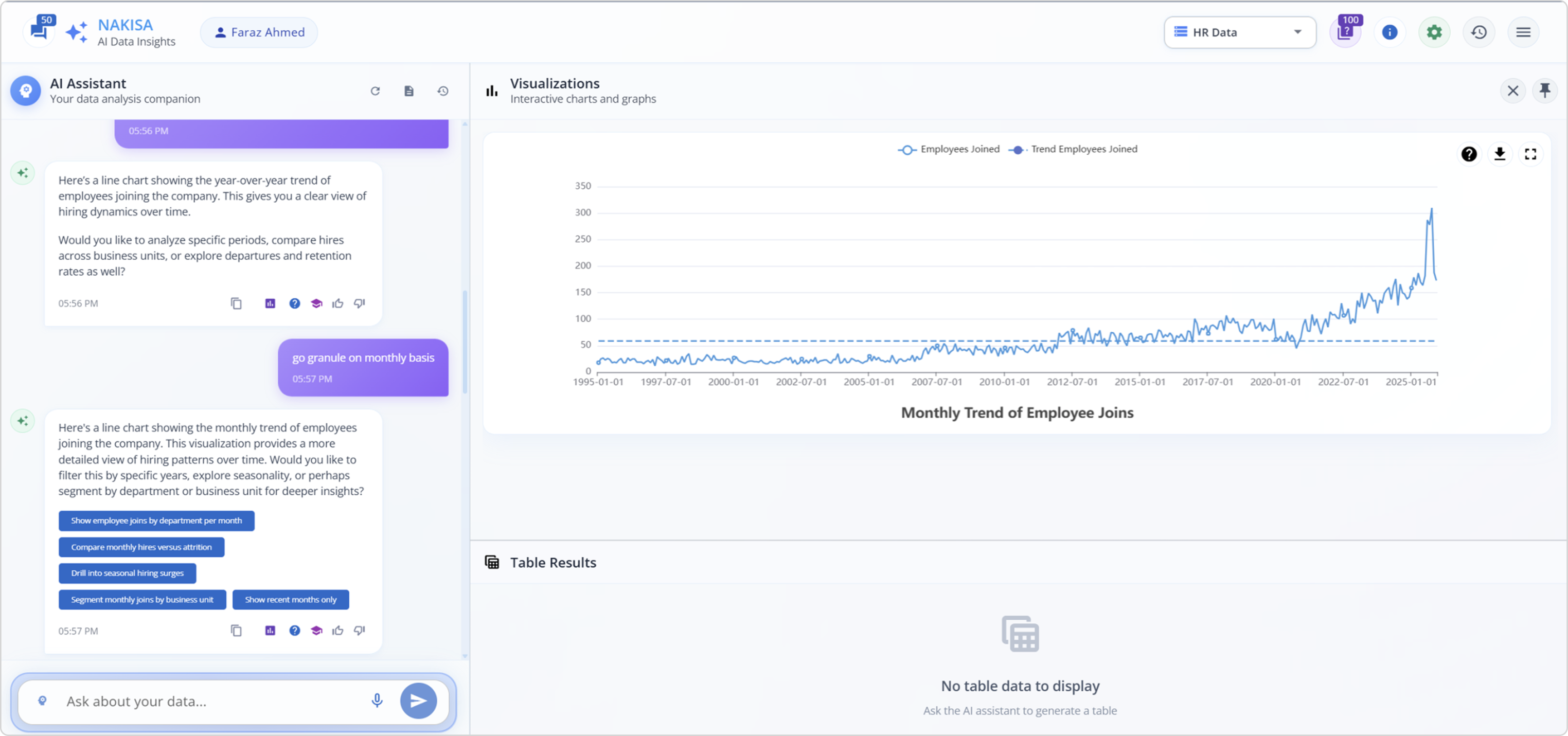Open chart fullscreen view
This screenshot has height=736, width=1568.
click(x=1530, y=154)
